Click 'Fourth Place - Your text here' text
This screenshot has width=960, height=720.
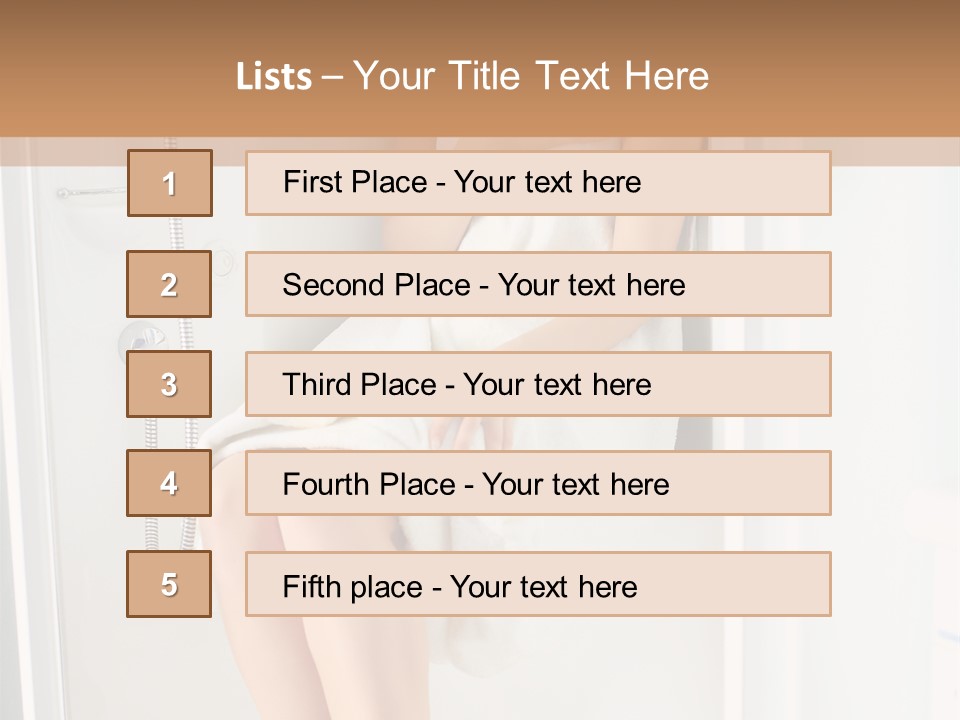(476, 484)
